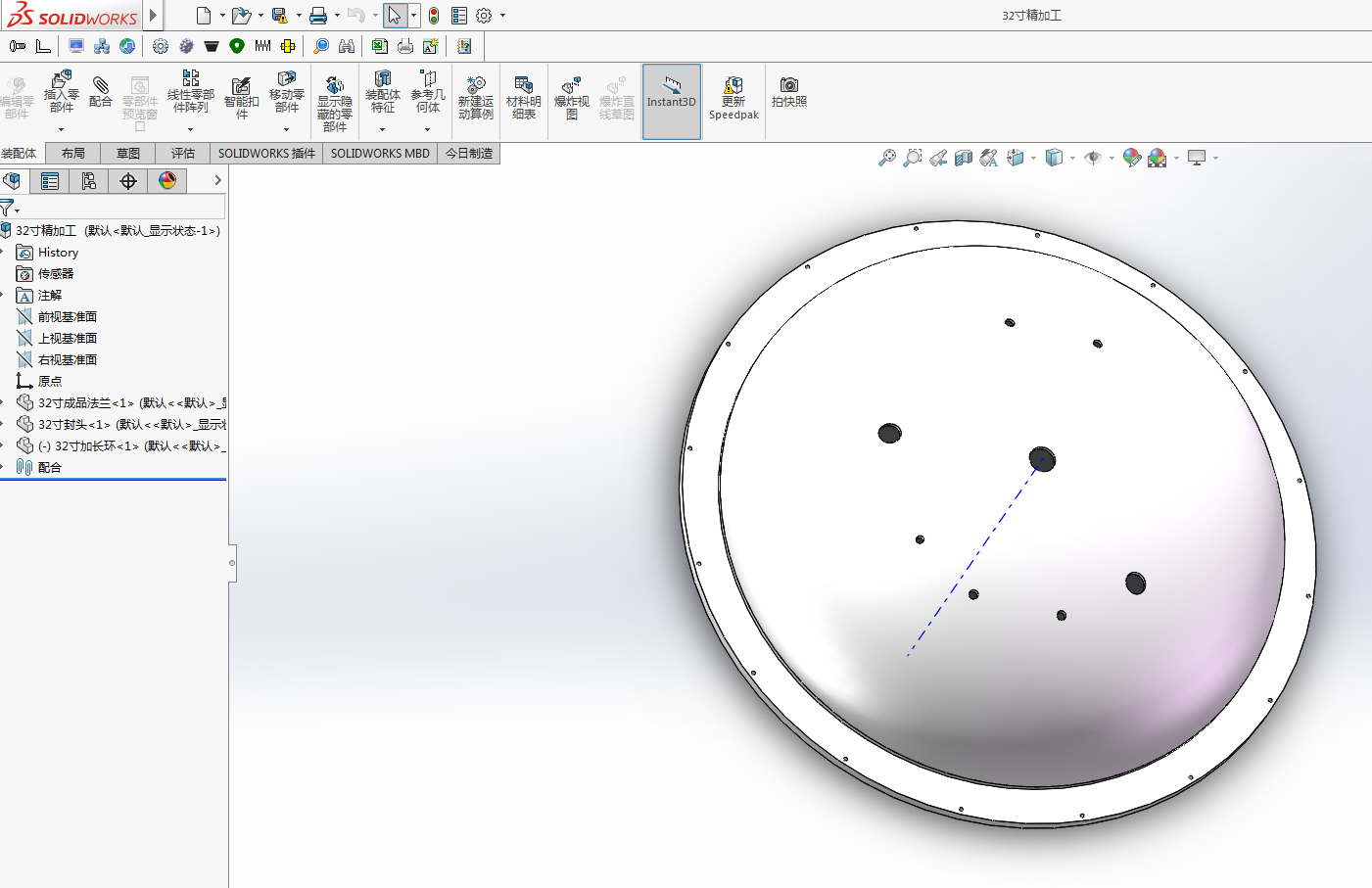
Task: Click the Section View icon
Action: [964, 158]
